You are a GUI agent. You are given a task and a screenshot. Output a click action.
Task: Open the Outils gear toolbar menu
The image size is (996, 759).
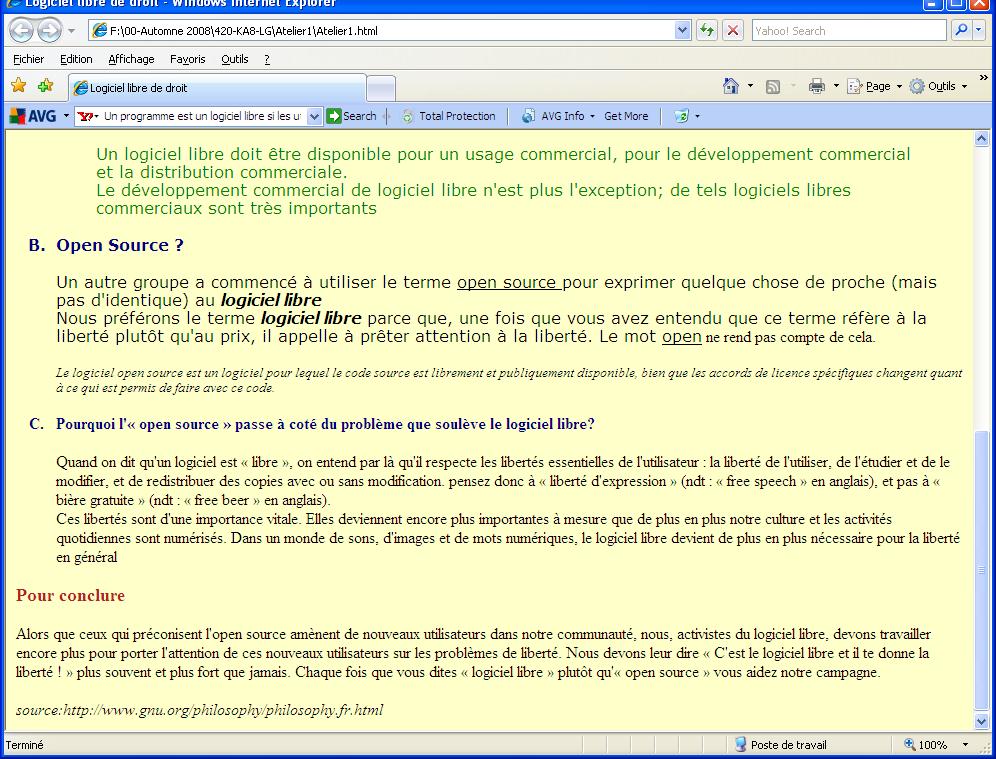pyautogui.click(x=938, y=86)
